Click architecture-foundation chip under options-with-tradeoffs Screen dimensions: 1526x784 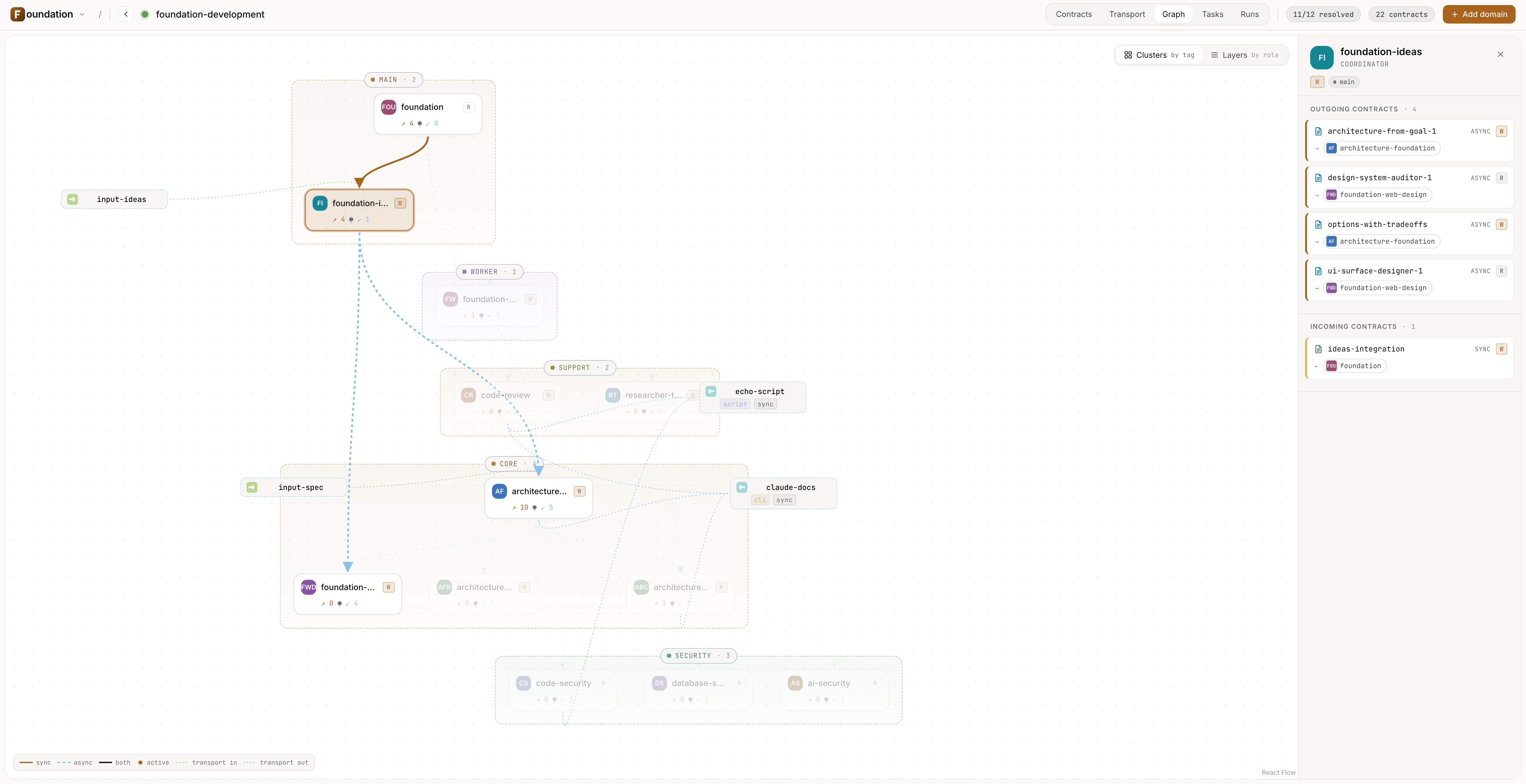(1381, 241)
